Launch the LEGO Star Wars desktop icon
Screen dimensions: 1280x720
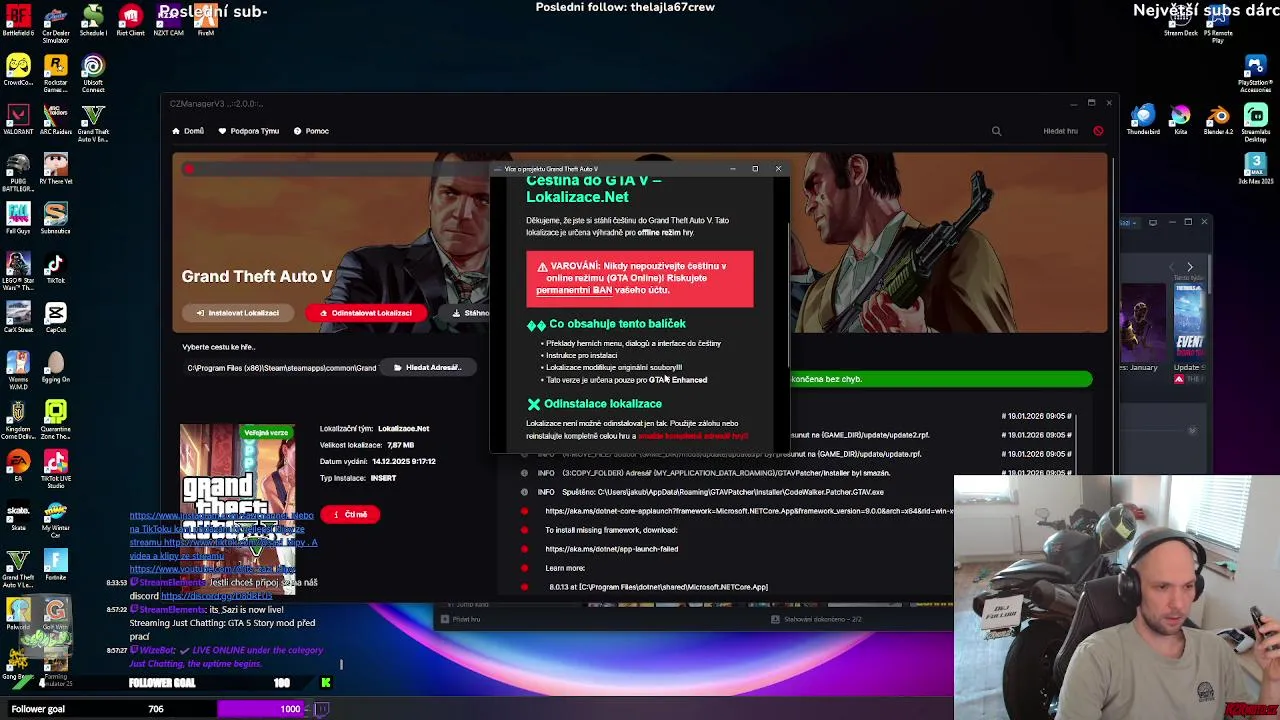coord(18,270)
